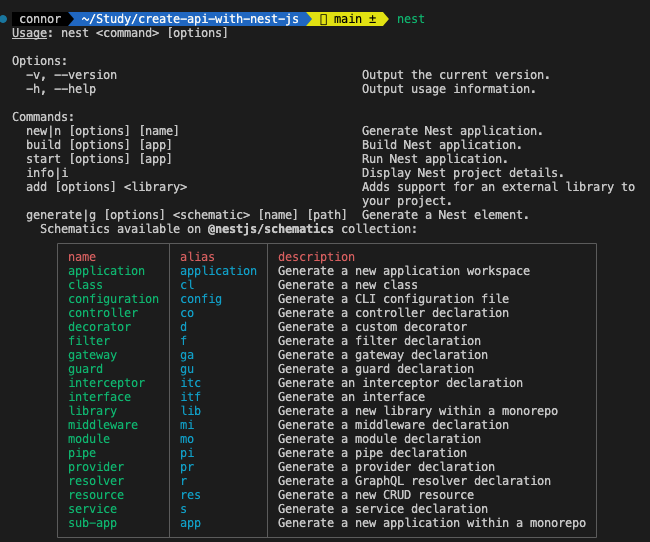
Task: Click the 'gu' alias
Action: click(x=187, y=369)
